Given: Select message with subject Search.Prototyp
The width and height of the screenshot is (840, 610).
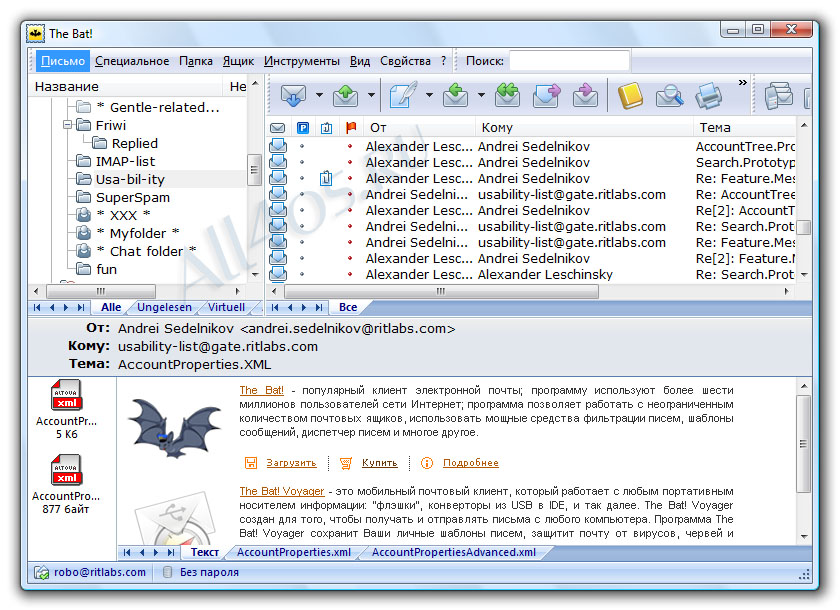Looking at the screenshot, I should click(x=531, y=162).
